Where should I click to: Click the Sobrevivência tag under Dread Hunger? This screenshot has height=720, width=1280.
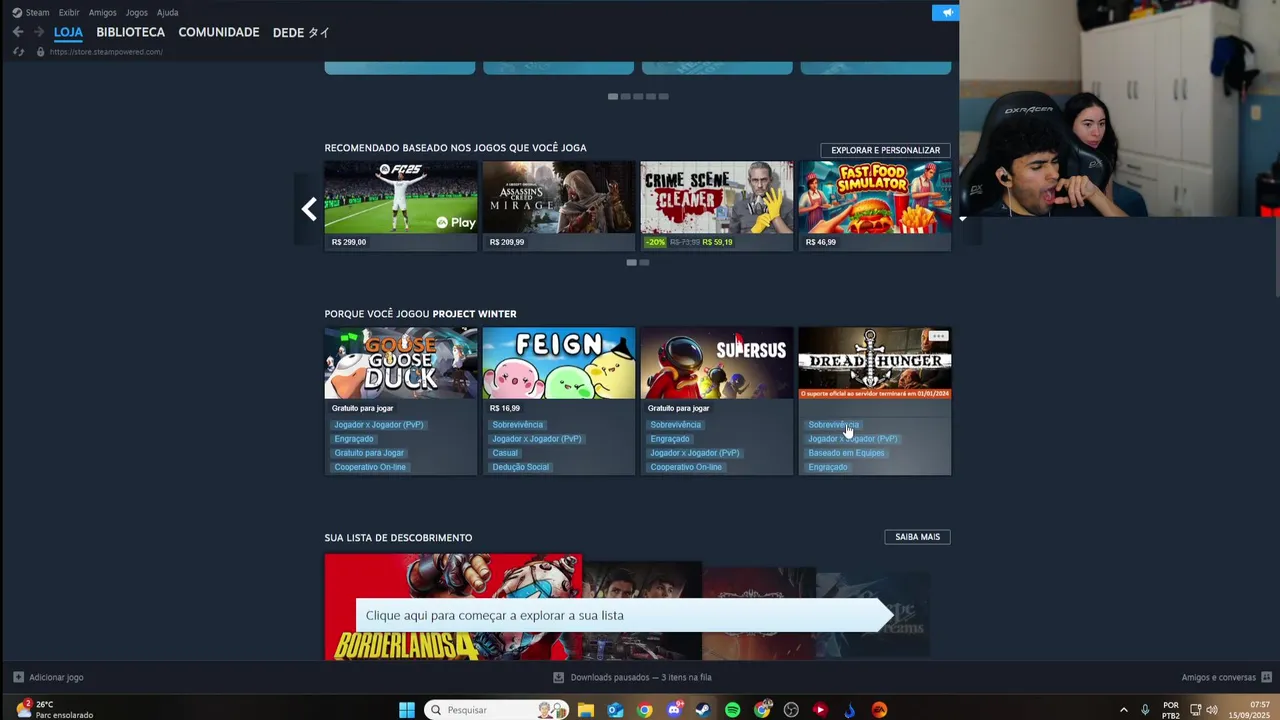click(833, 425)
